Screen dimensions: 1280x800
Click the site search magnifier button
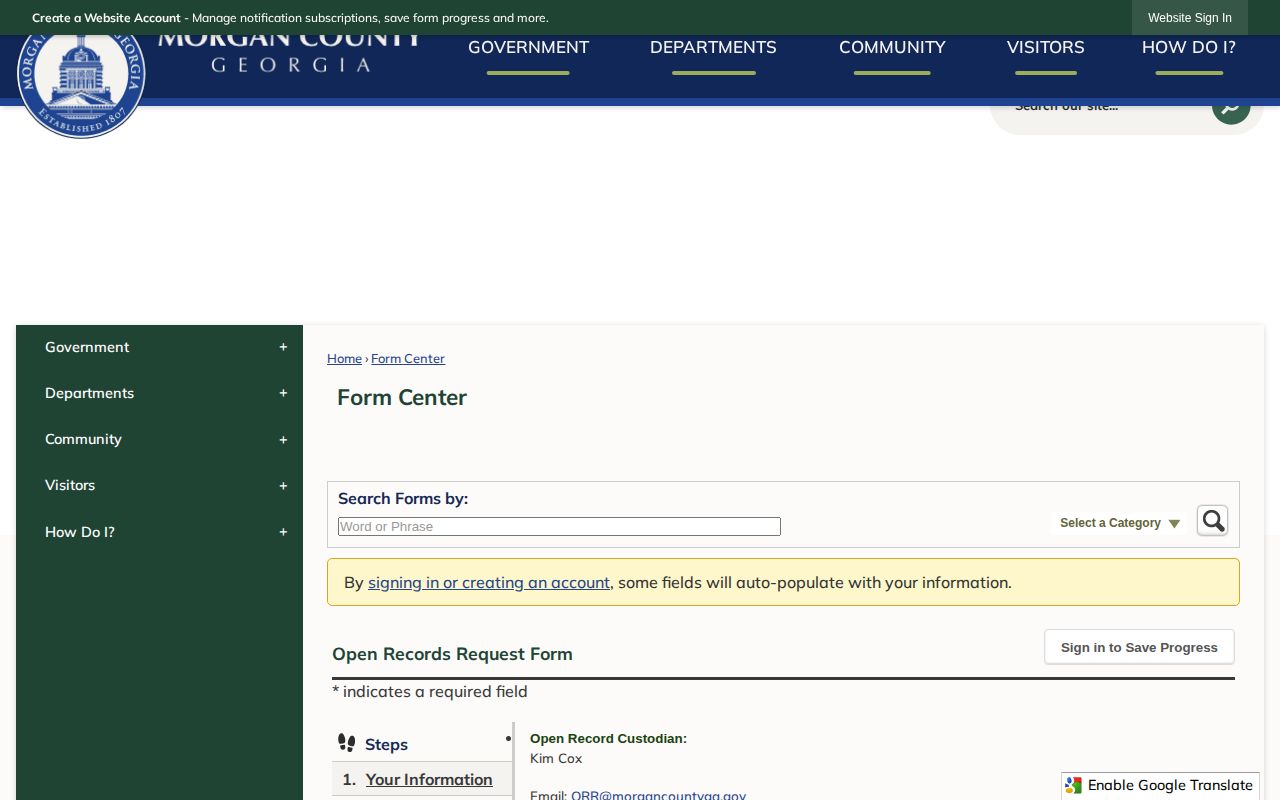1231,109
